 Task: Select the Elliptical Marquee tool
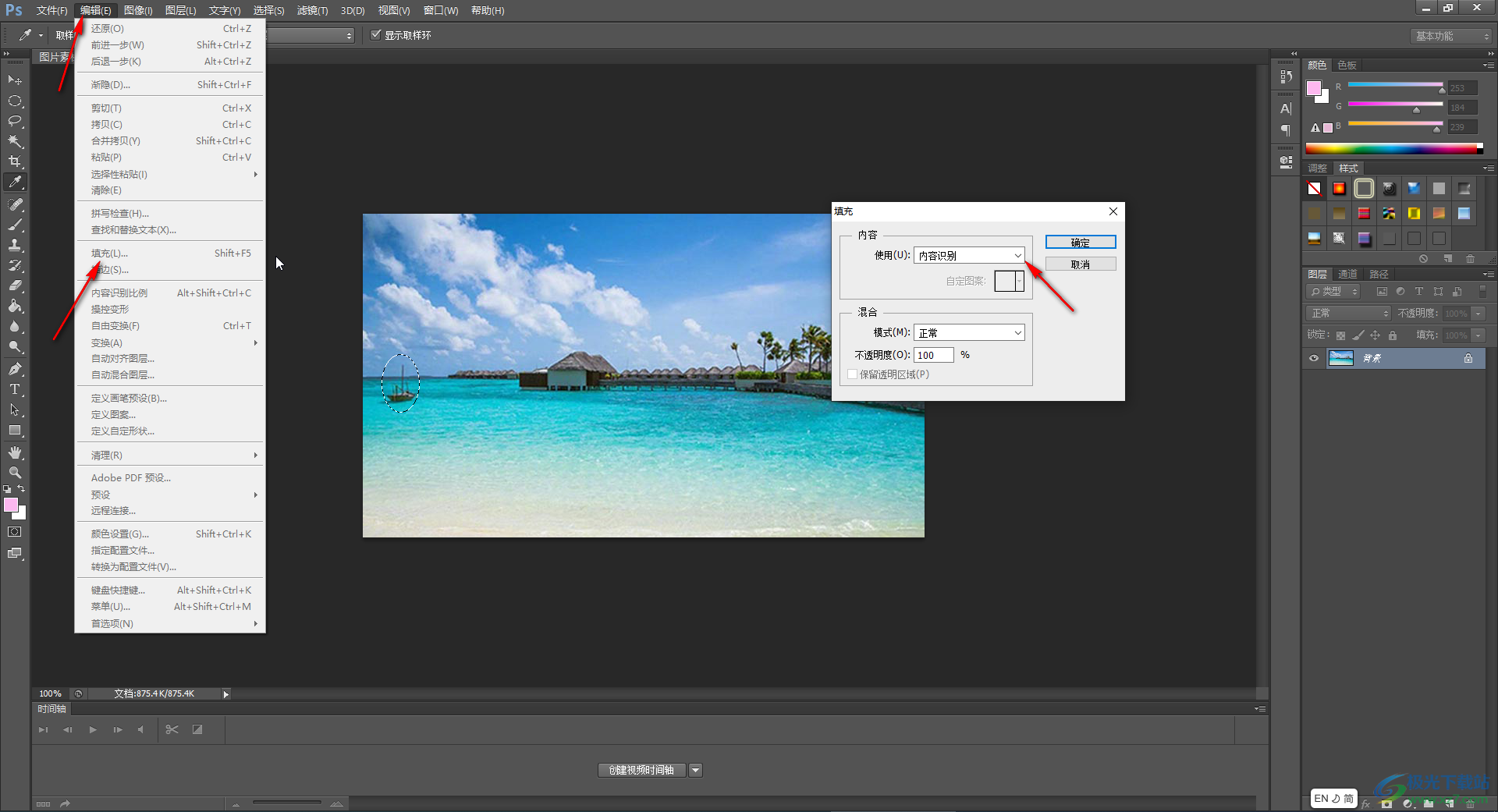coord(15,101)
